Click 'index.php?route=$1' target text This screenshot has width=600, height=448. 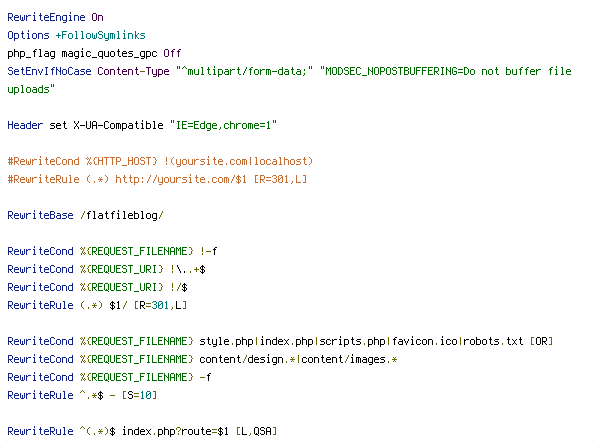point(175,431)
